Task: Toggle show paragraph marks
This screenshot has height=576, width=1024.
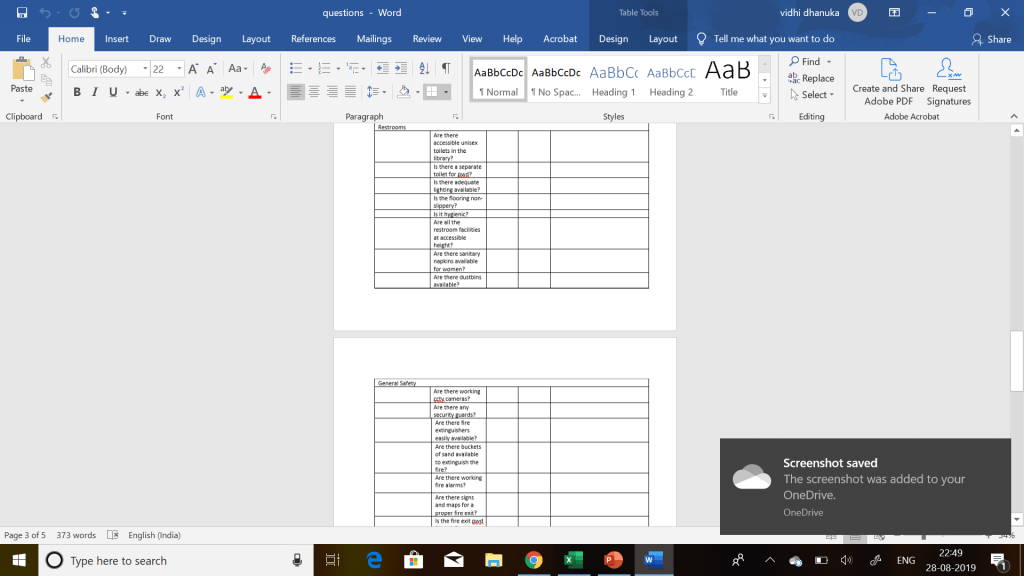Action: pos(446,69)
